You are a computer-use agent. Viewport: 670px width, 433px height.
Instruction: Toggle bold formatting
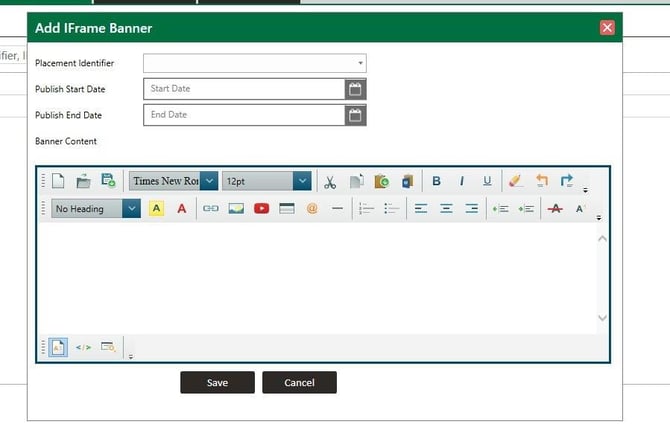(436, 181)
